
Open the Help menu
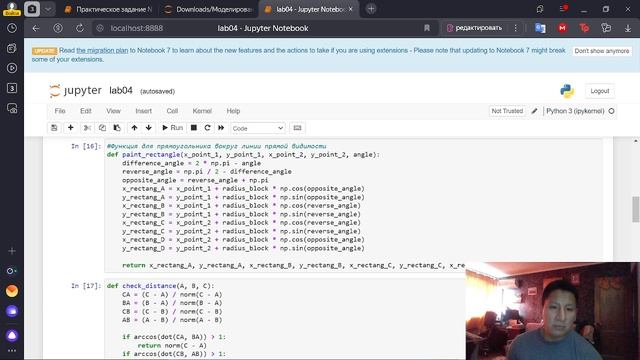[x=233, y=111]
